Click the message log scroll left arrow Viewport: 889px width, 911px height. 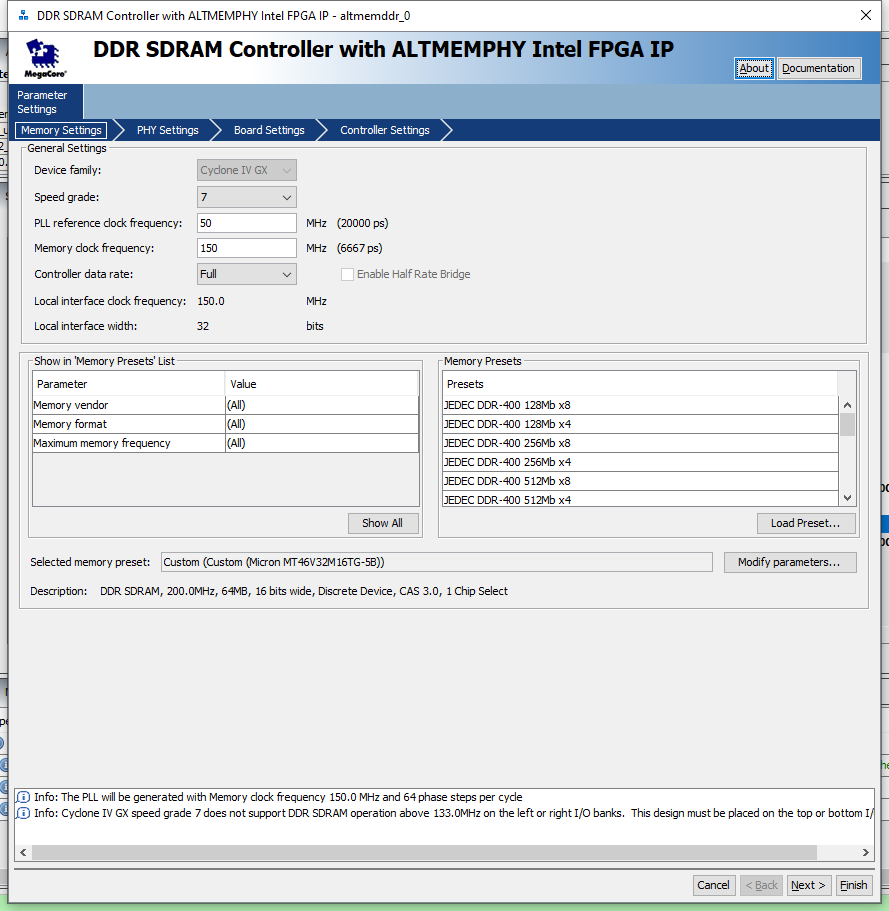coord(23,852)
